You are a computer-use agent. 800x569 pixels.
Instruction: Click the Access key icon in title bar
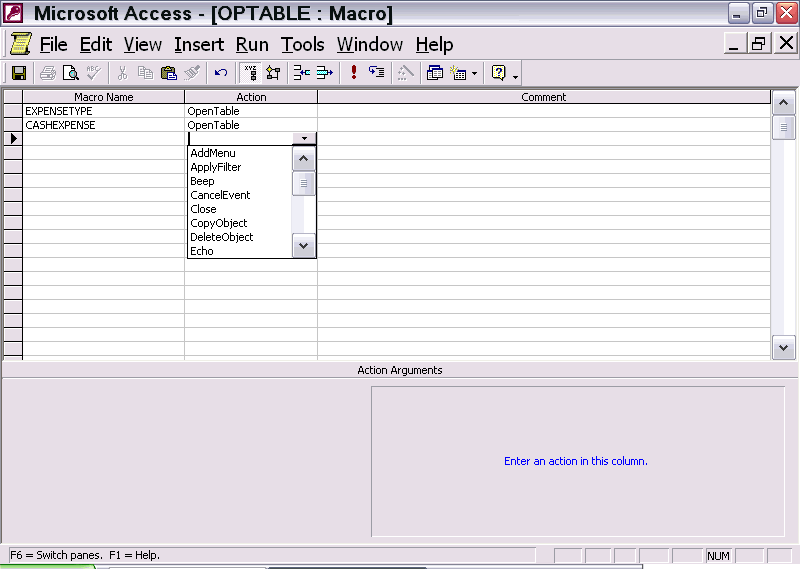click(13, 13)
